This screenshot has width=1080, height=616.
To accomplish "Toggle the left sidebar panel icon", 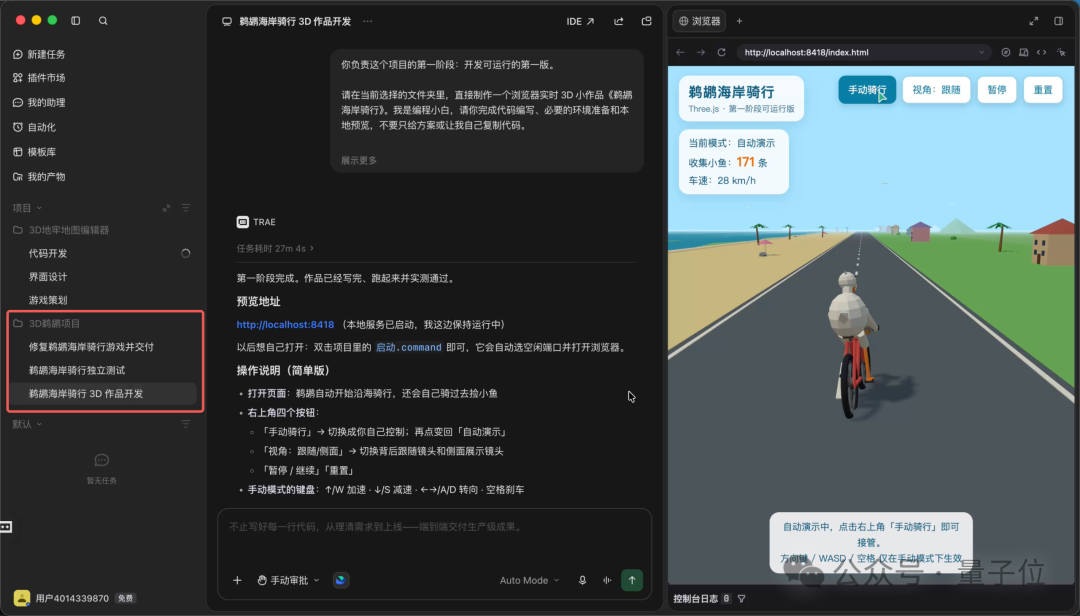I will pyautogui.click(x=76, y=21).
